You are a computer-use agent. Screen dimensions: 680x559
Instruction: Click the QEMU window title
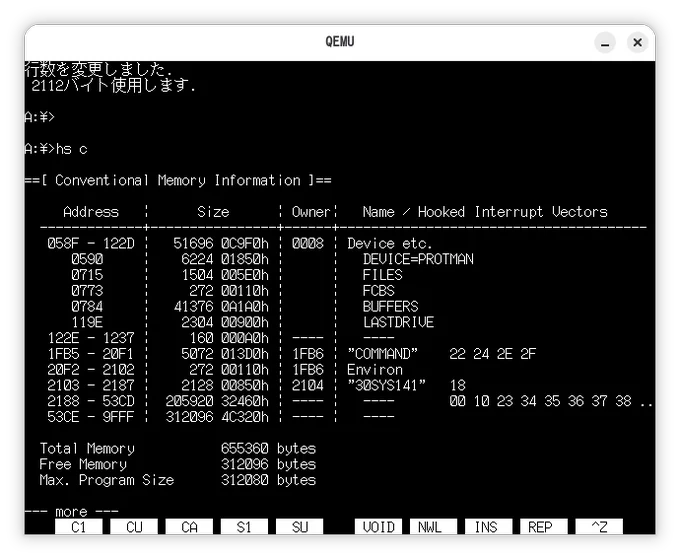340,42
